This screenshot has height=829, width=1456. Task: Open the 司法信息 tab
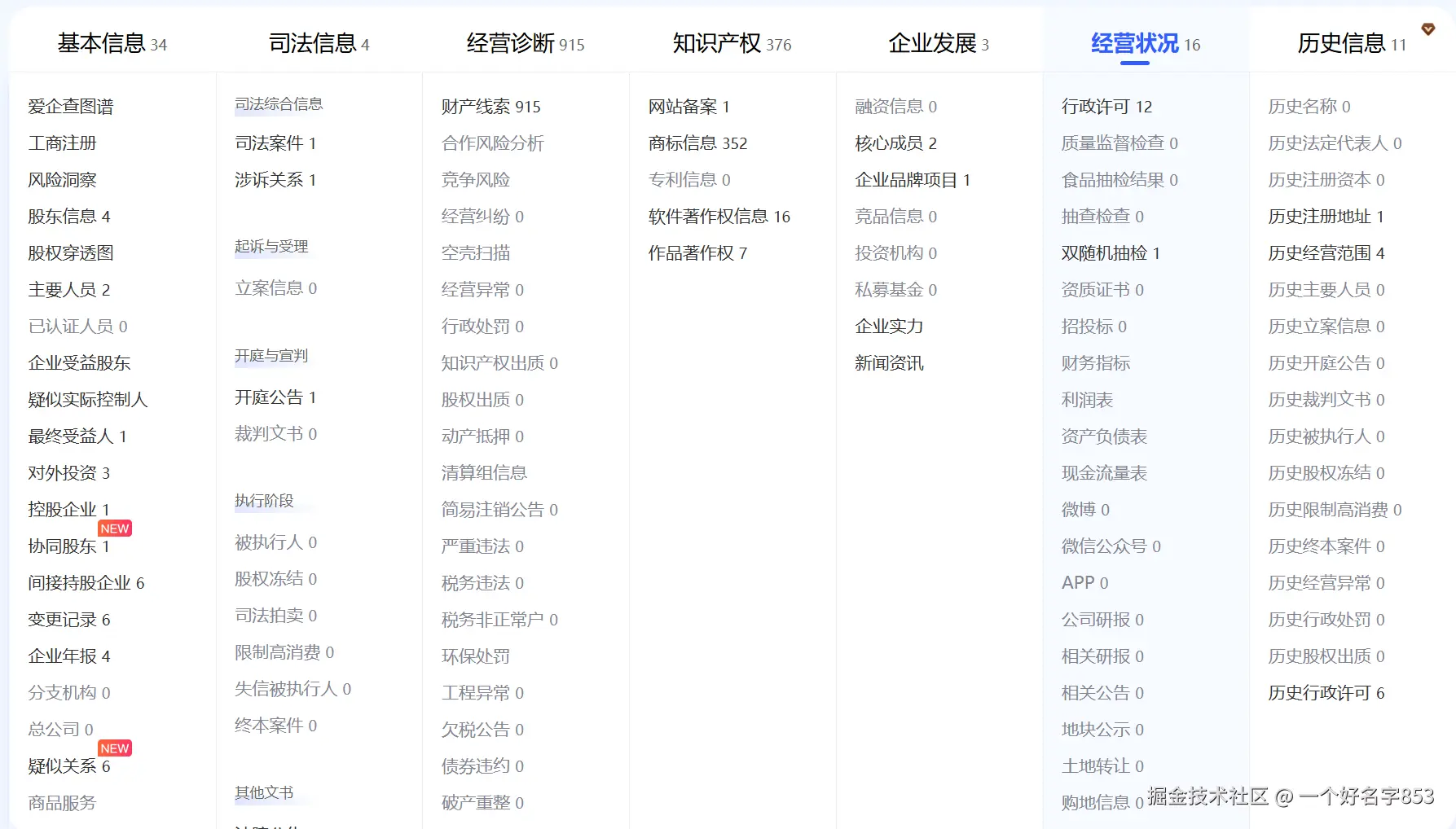[x=319, y=43]
